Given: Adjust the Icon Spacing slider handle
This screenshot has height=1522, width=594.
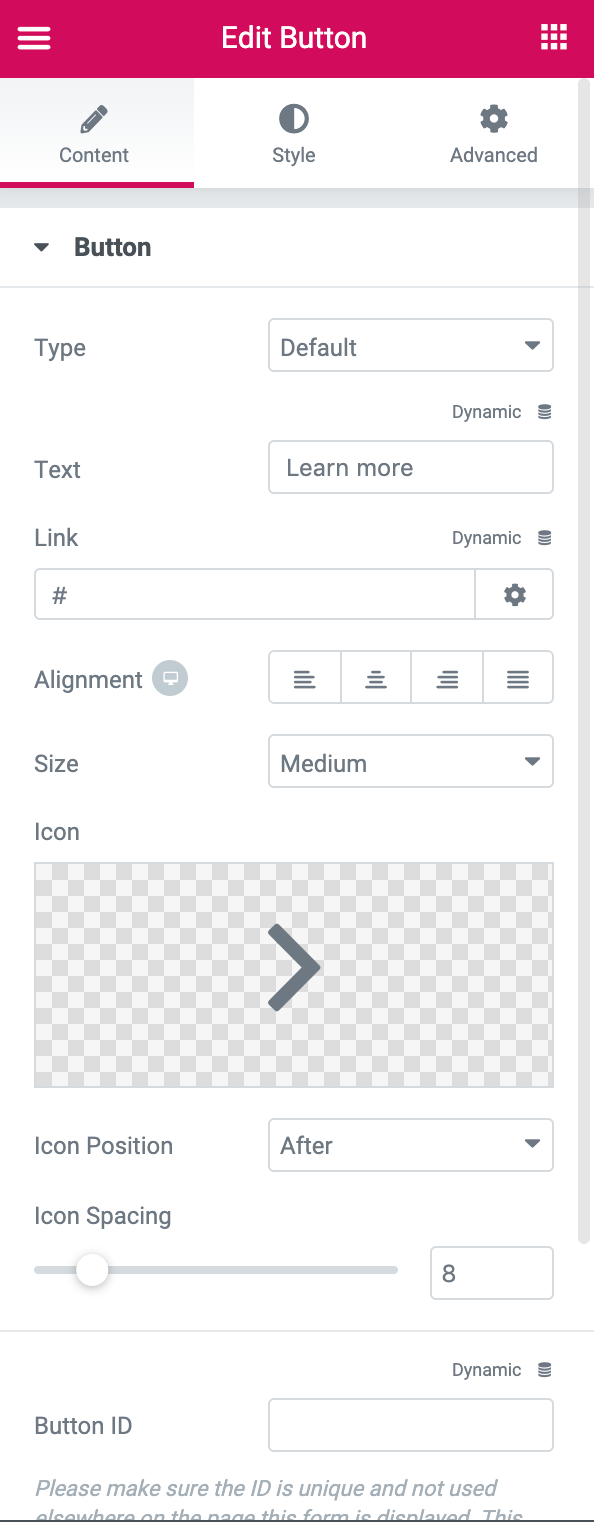Looking at the screenshot, I should (x=92, y=1269).
